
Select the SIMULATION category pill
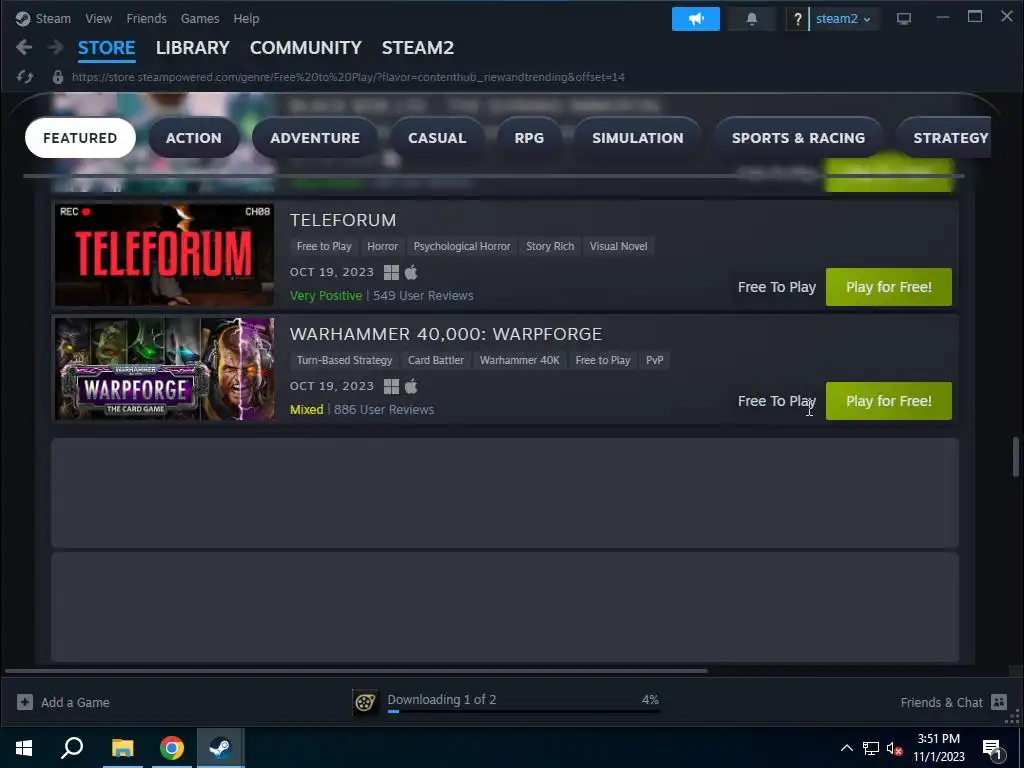tap(638, 138)
